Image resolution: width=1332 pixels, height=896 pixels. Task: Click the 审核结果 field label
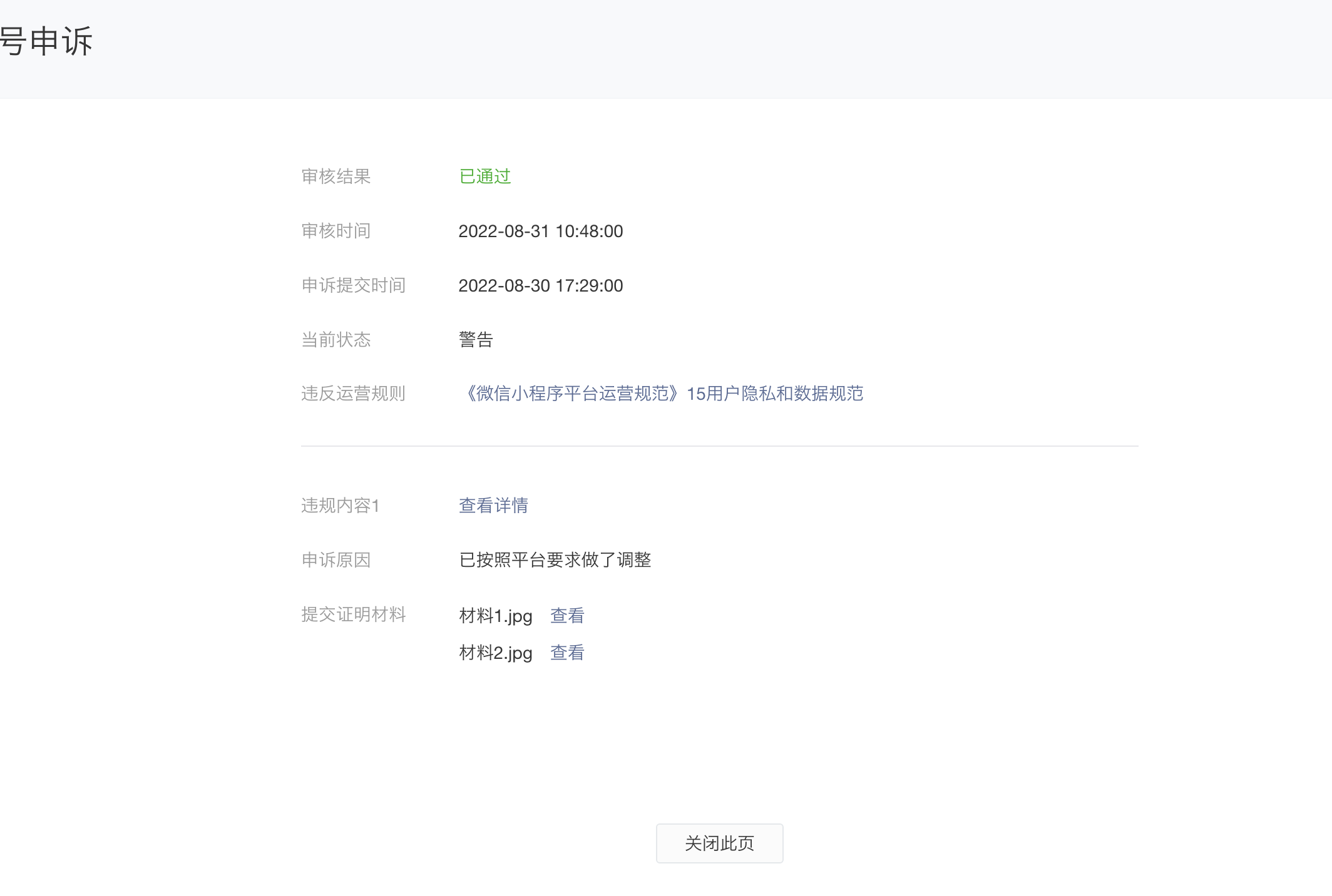click(x=336, y=176)
